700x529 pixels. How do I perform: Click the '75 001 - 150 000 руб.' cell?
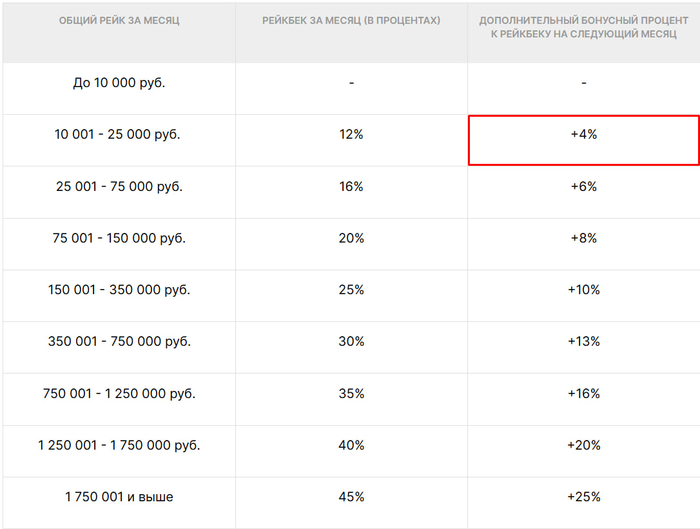tap(119, 244)
